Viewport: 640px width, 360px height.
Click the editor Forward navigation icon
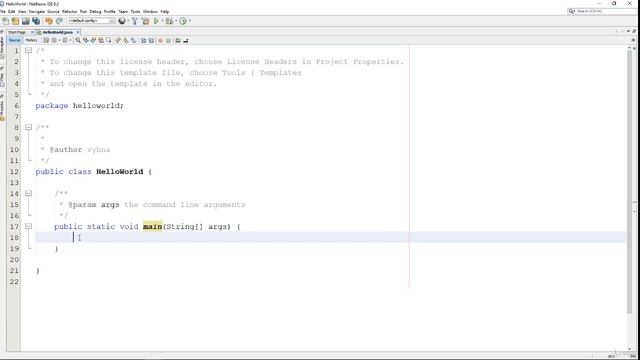[65, 40]
